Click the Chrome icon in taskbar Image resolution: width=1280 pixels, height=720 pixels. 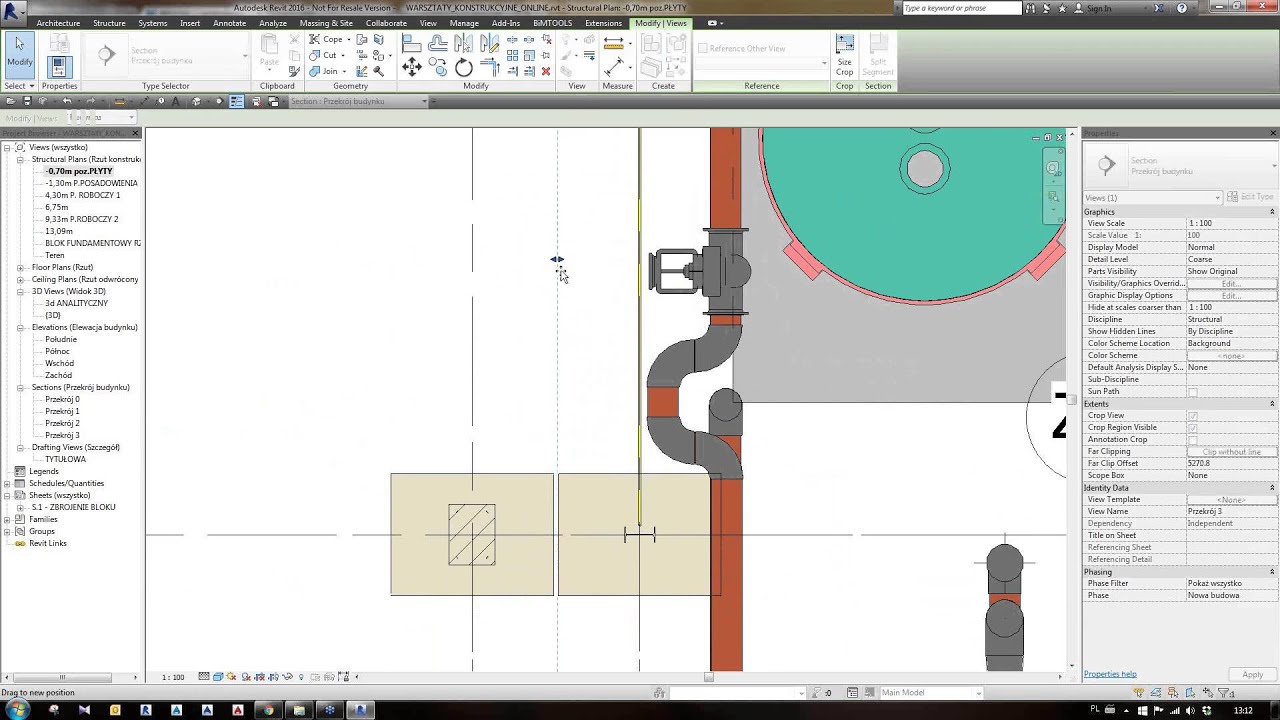[268, 710]
